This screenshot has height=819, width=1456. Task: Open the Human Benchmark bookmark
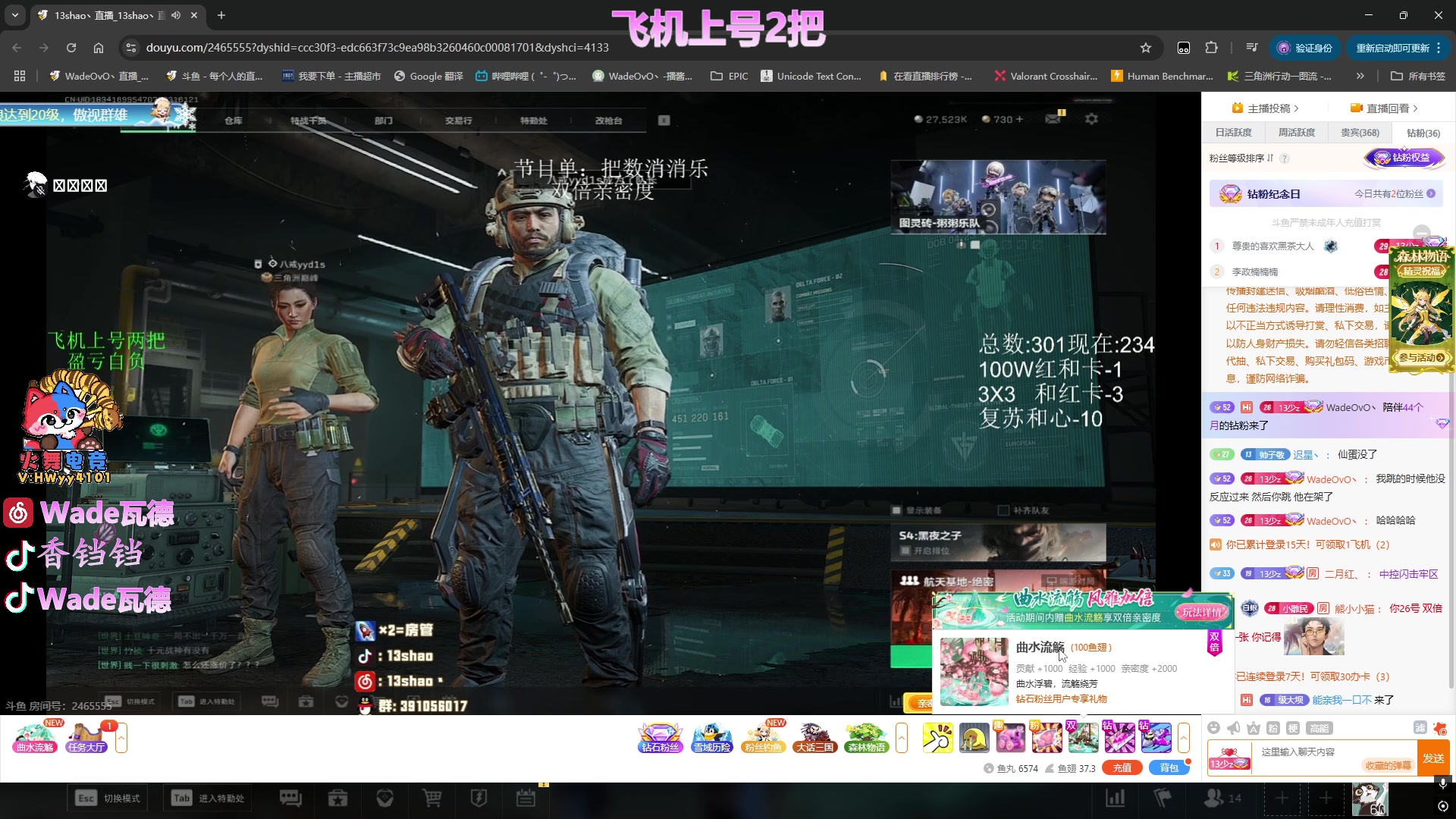click(x=1162, y=76)
